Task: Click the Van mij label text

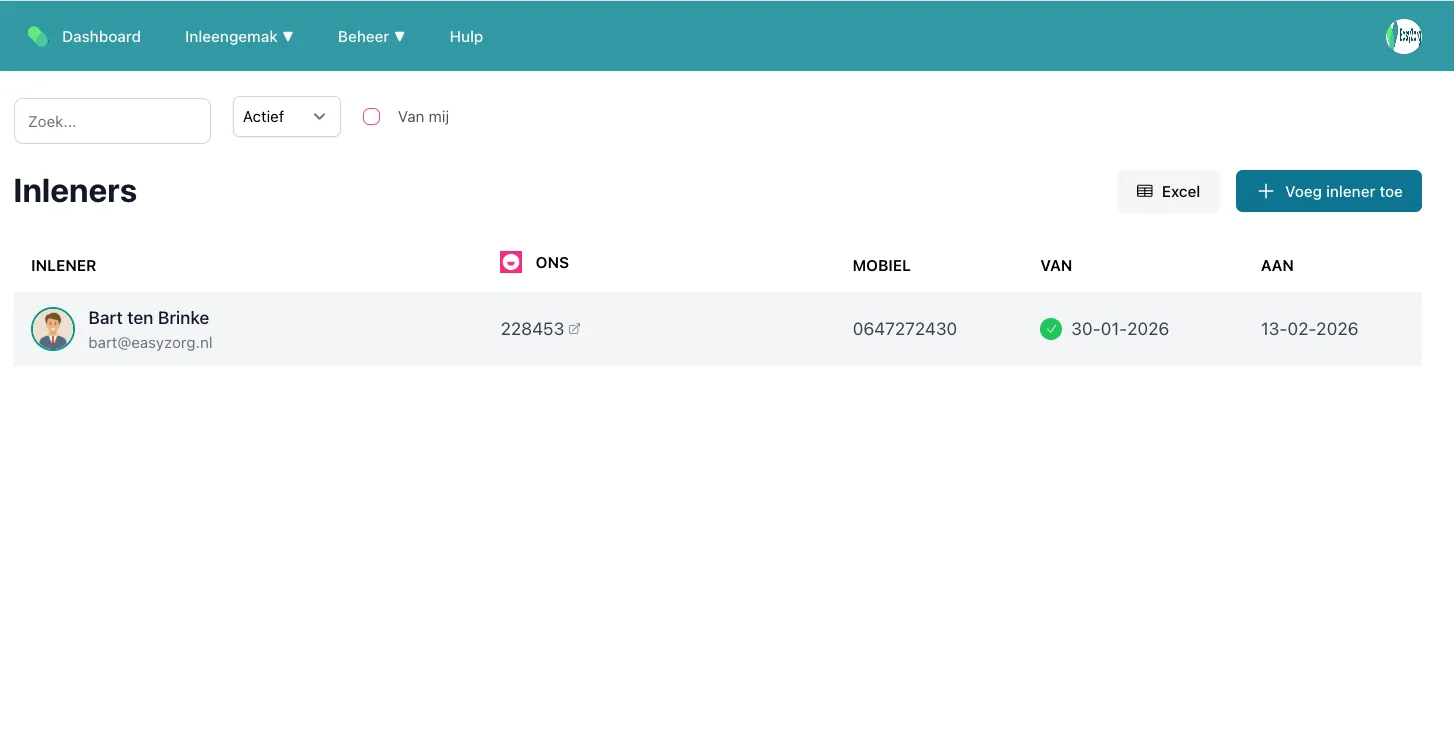Action: 423,117
